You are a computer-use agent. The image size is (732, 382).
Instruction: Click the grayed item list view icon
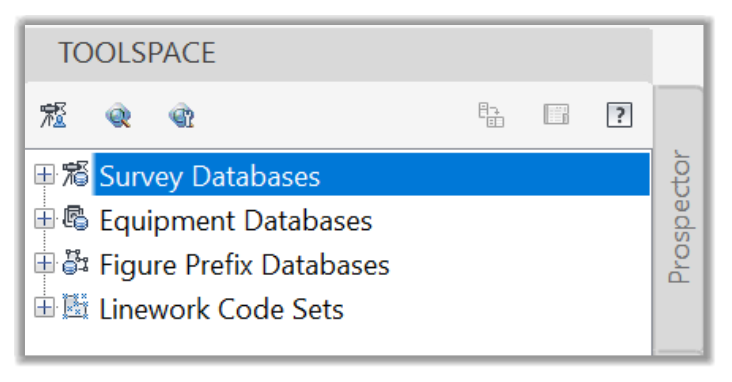coord(556,115)
